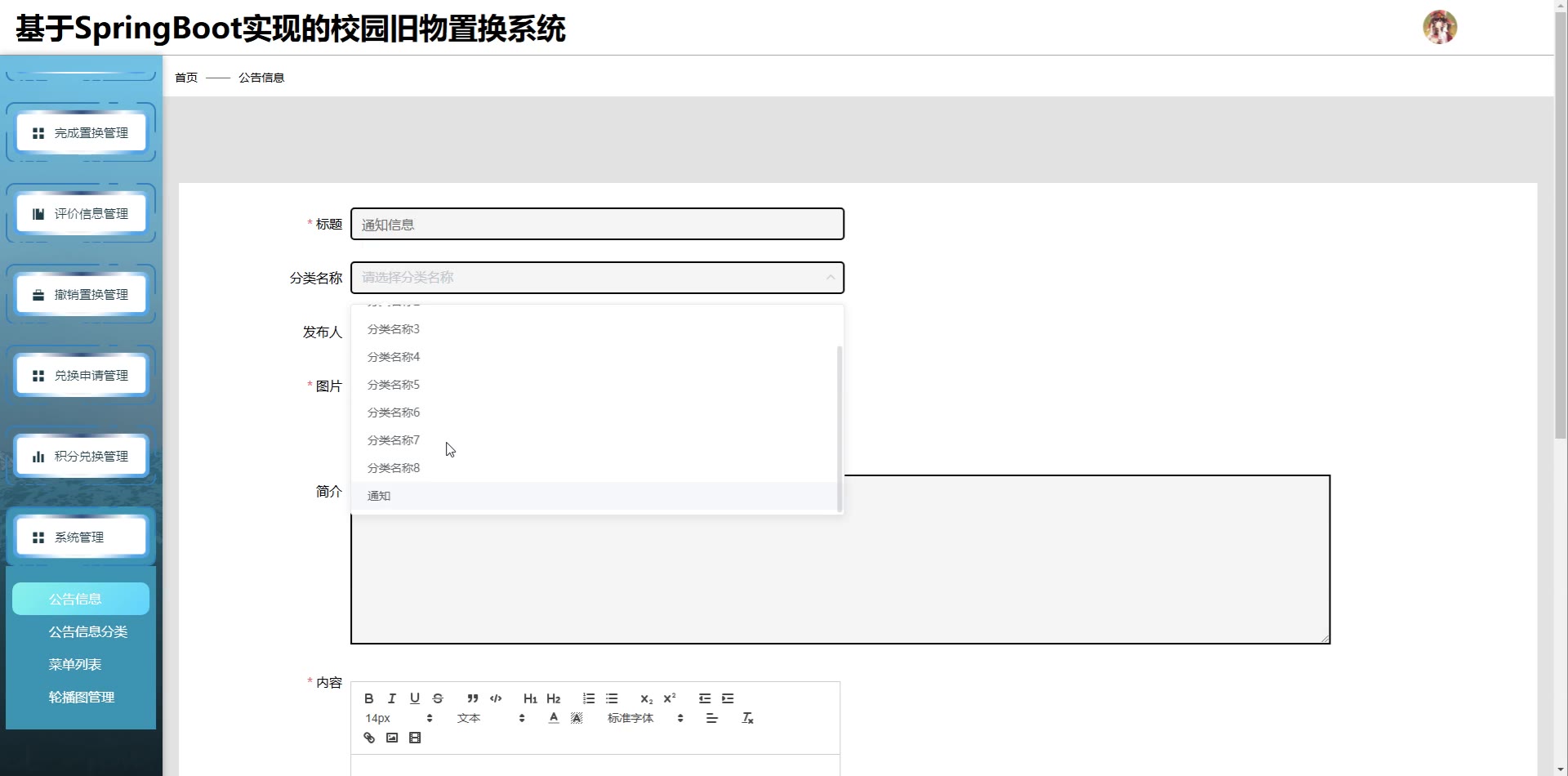Choose 分类名称8 from the dropdown list
The width and height of the screenshot is (1568, 776).
595,468
